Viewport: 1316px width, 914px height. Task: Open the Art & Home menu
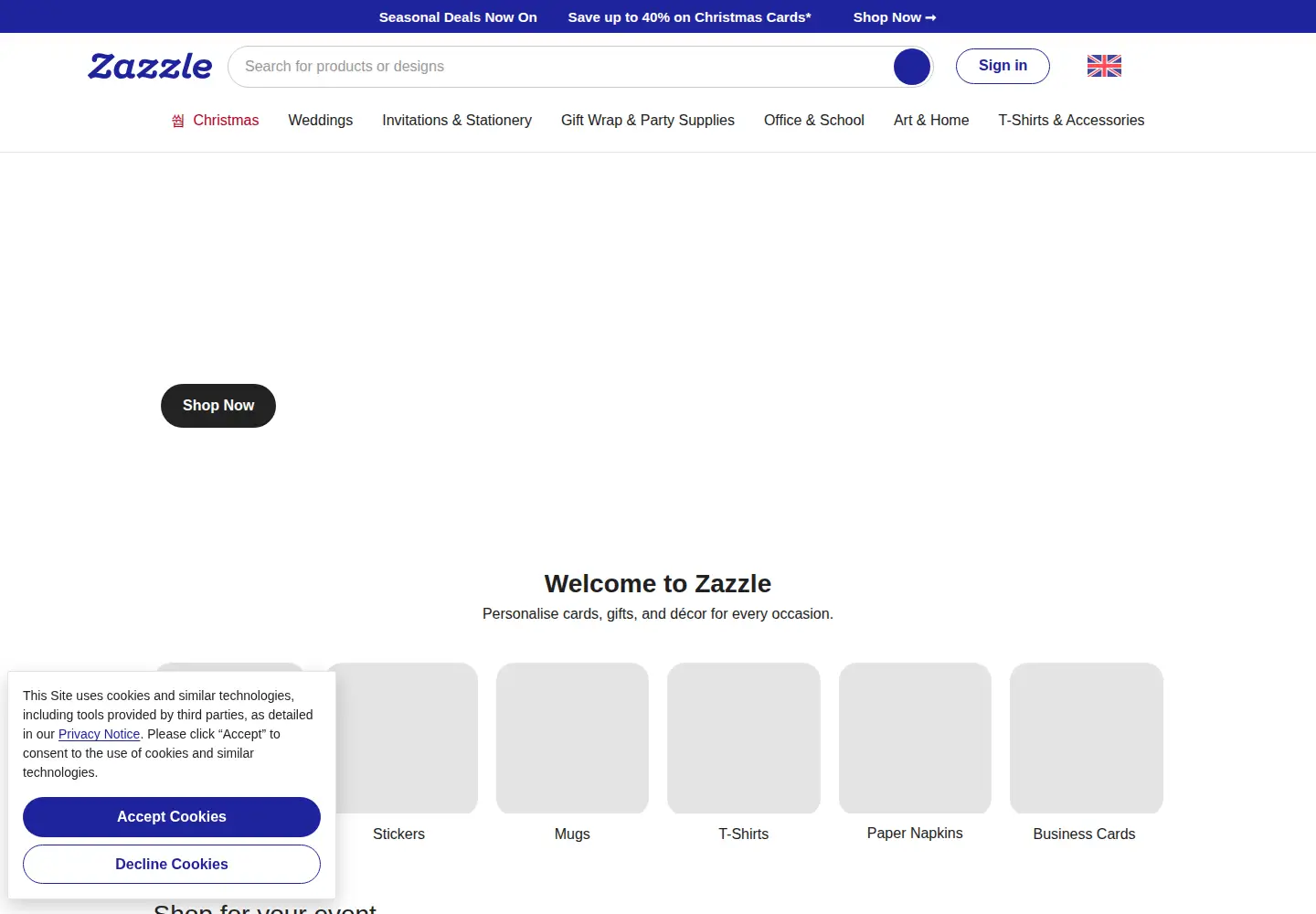point(931,121)
